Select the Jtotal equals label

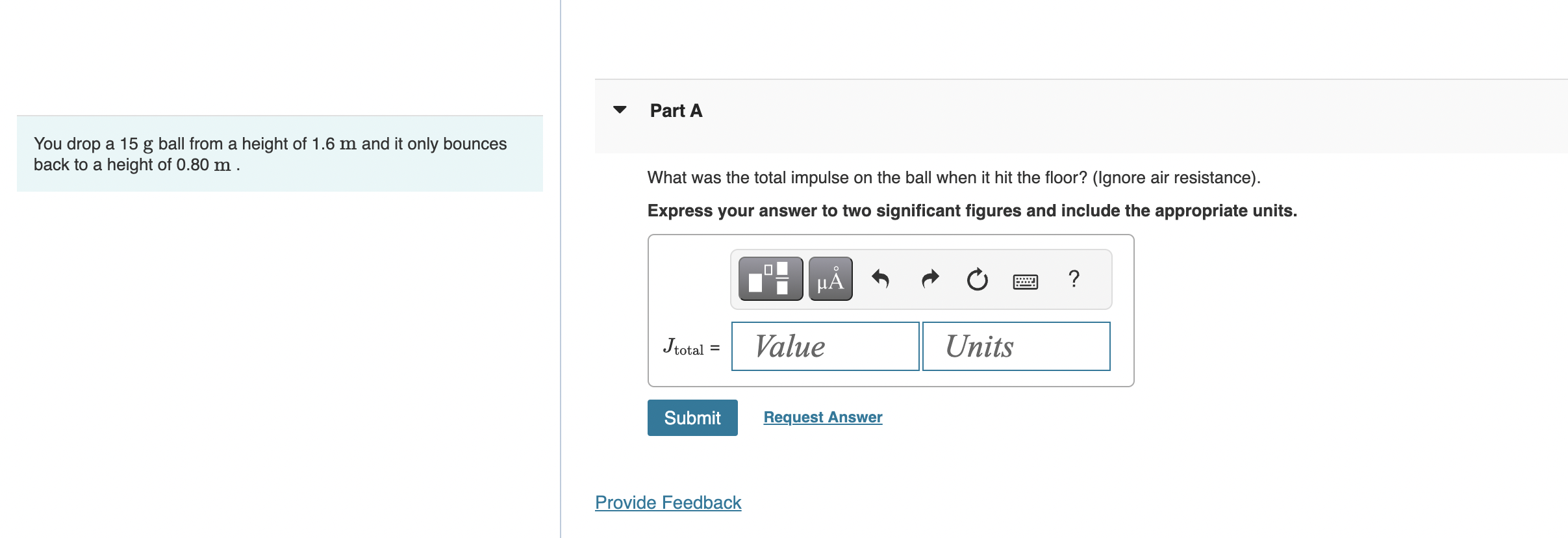click(x=690, y=348)
